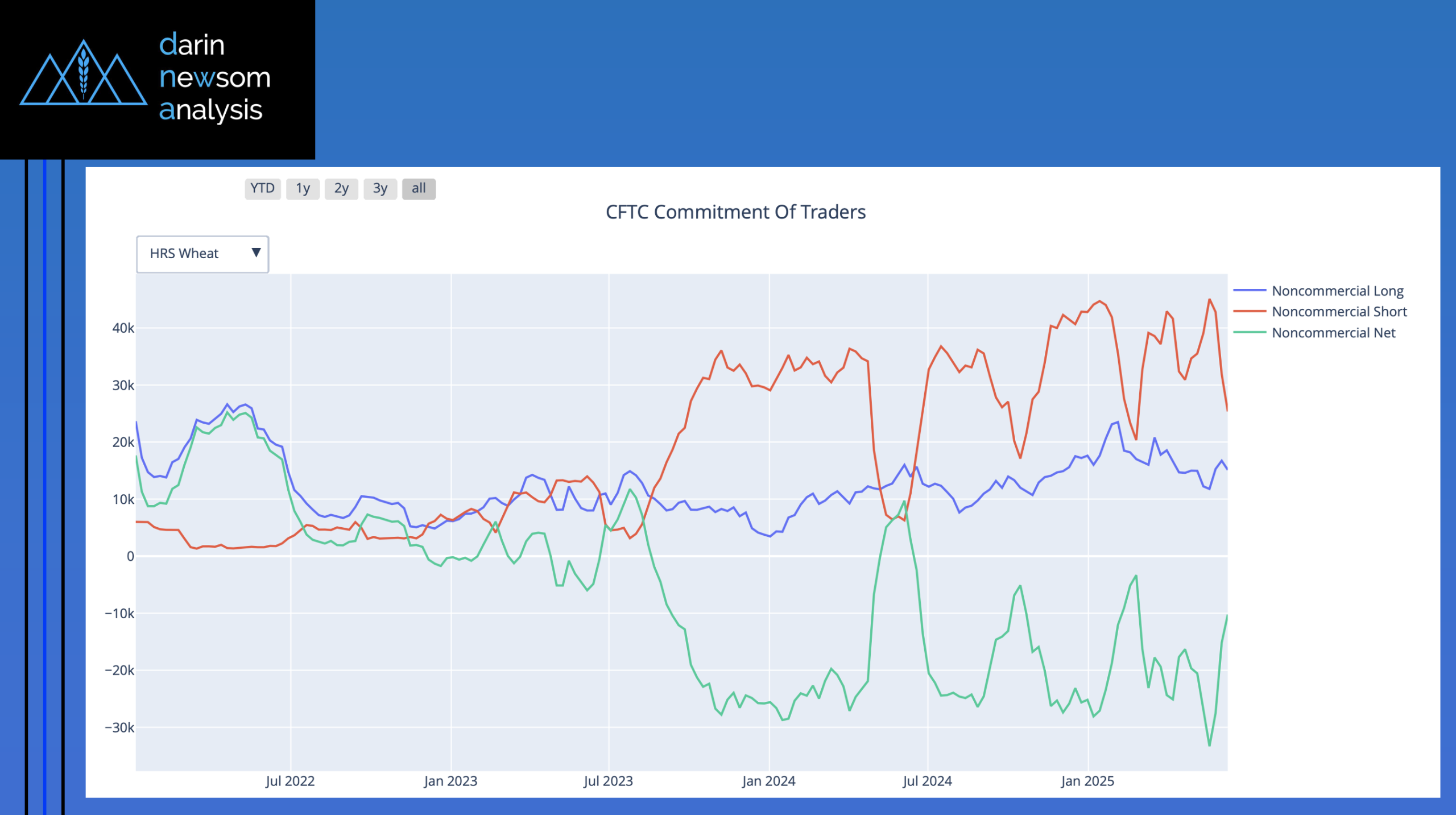Select the YTD range button
Screen dimensions: 1456x815
click(262, 188)
